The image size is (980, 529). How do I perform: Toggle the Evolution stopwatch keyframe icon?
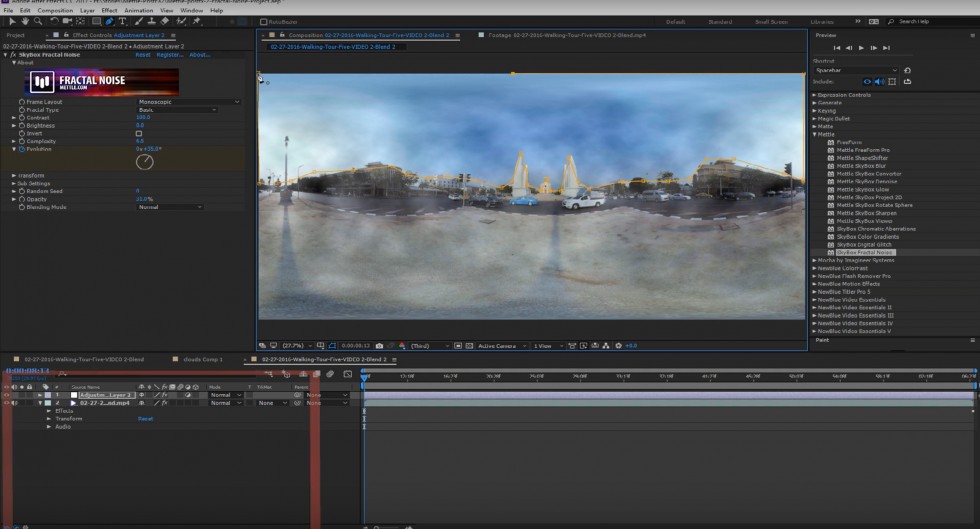[22, 149]
